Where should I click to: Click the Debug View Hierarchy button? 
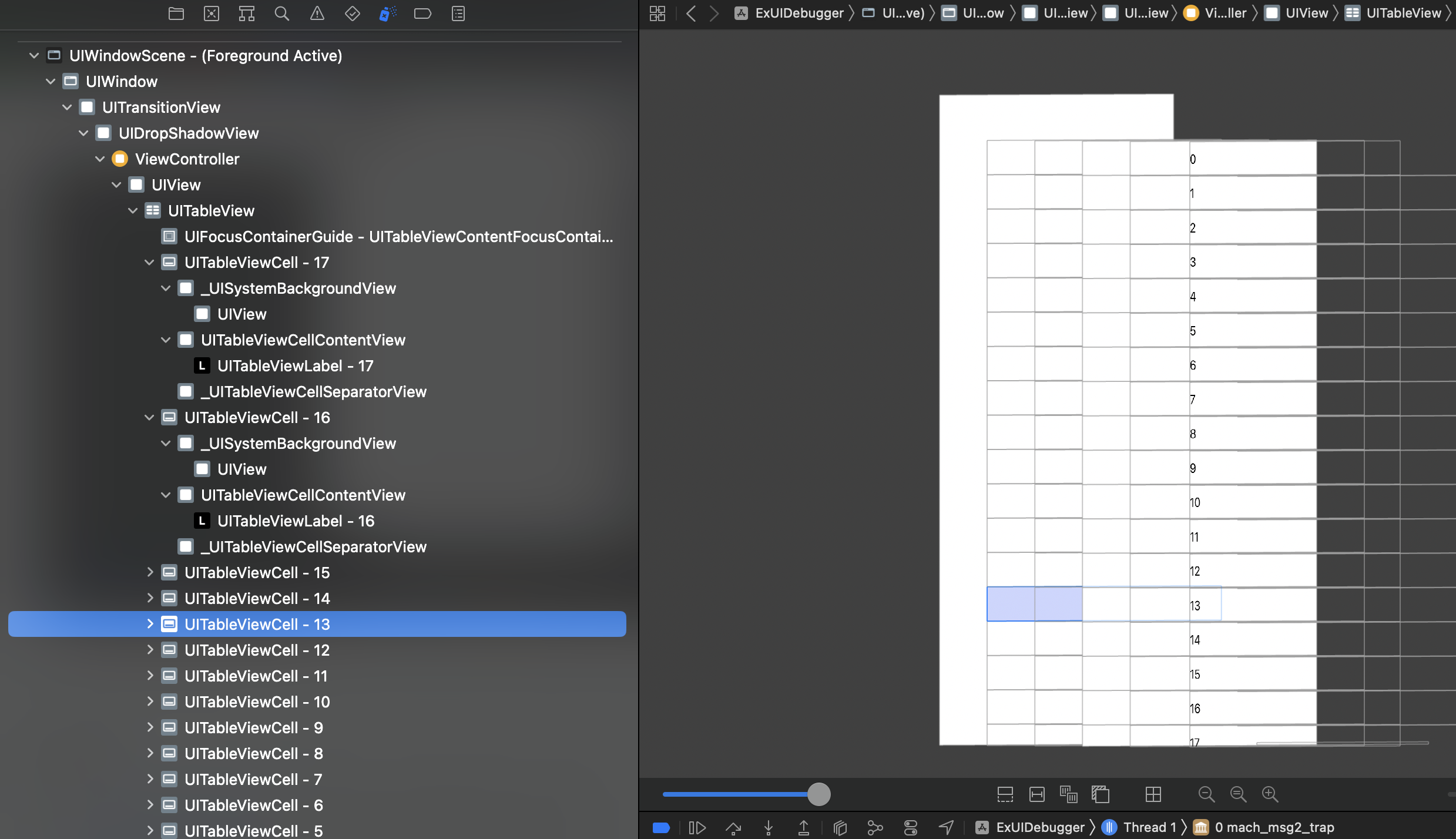pos(840,827)
